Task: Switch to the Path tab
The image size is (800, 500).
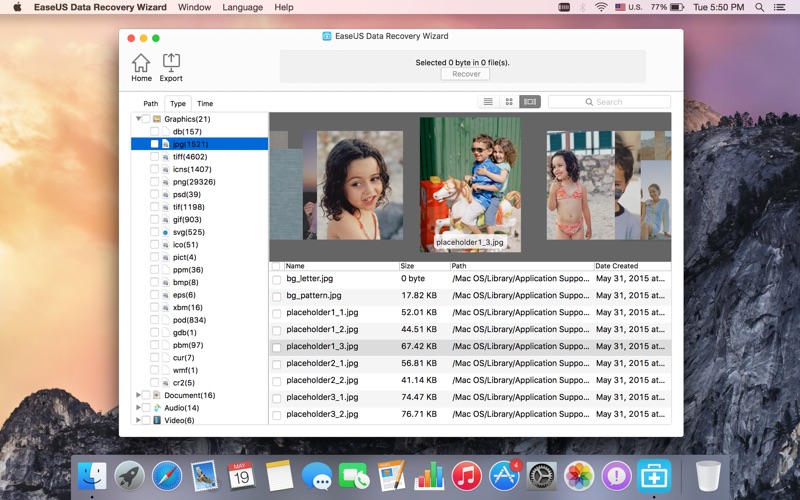Action: [x=150, y=103]
